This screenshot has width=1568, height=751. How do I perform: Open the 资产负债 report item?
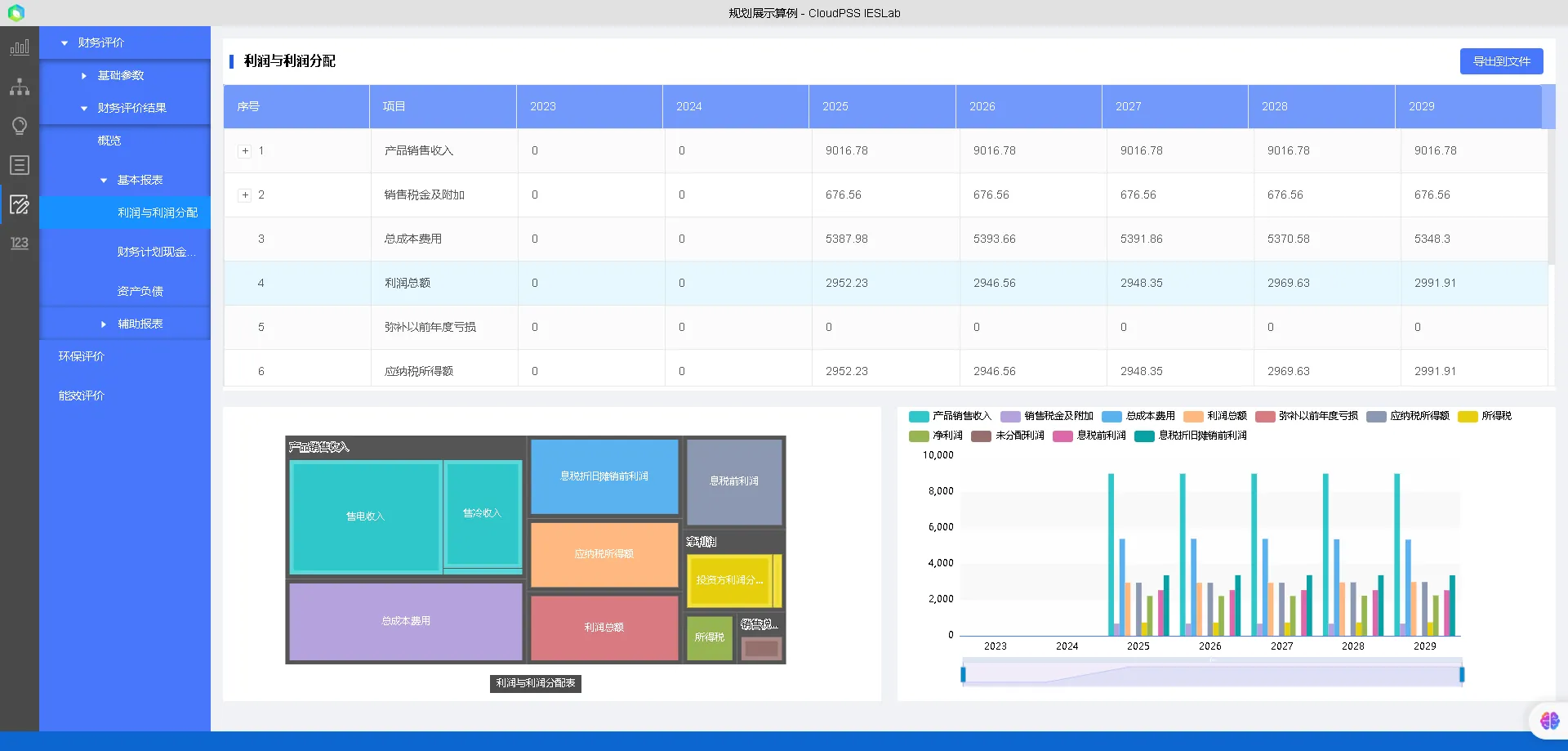(x=140, y=291)
